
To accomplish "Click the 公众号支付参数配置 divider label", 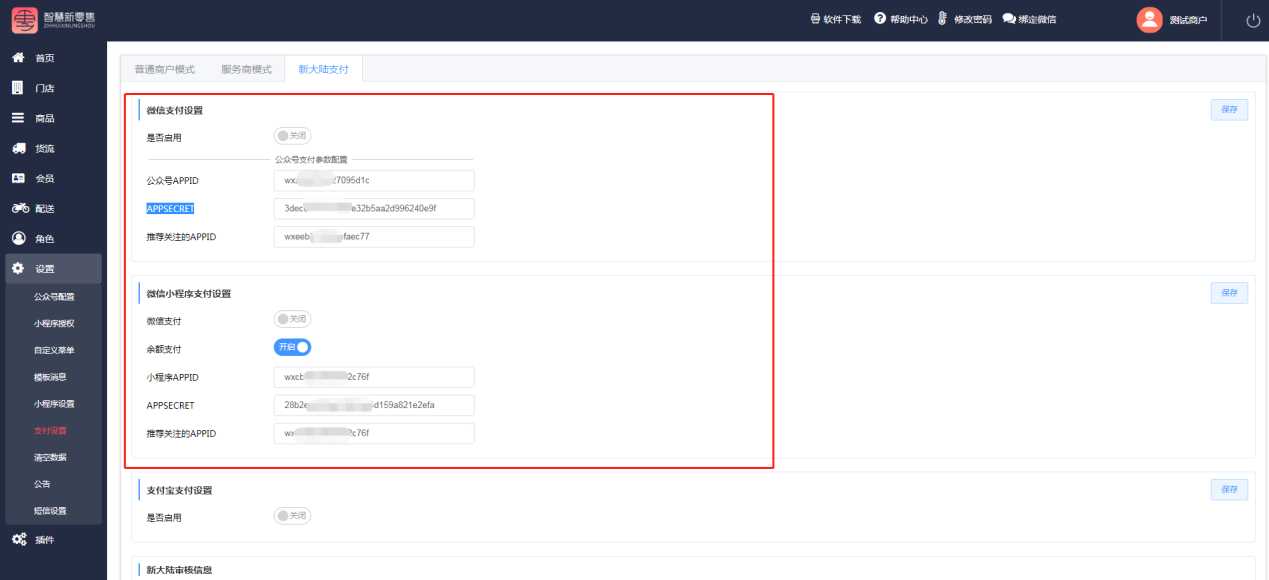I will tap(310, 159).
